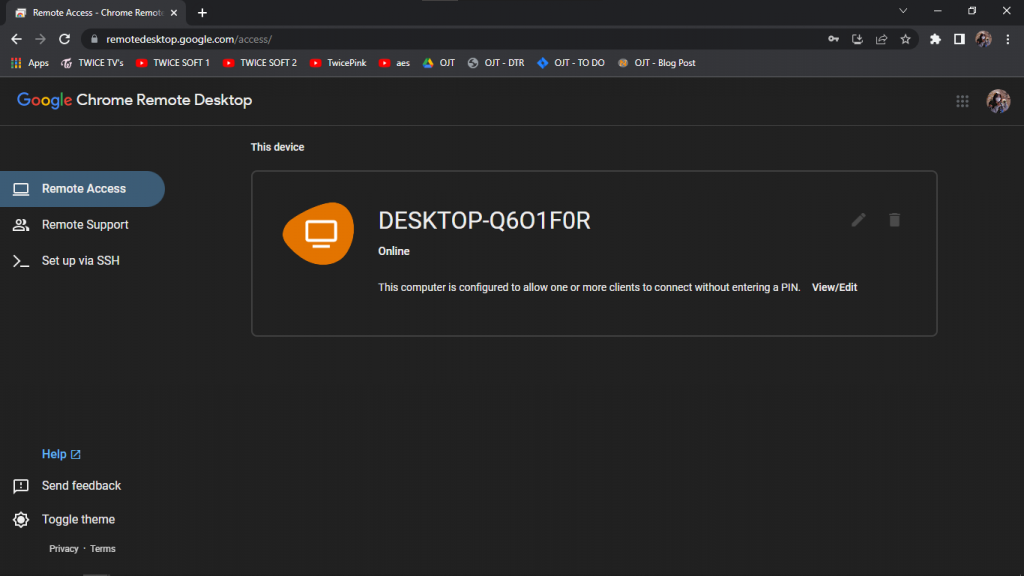1024x576 pixels.
Task: Open the Privacy link
Action: coord(63,549)
